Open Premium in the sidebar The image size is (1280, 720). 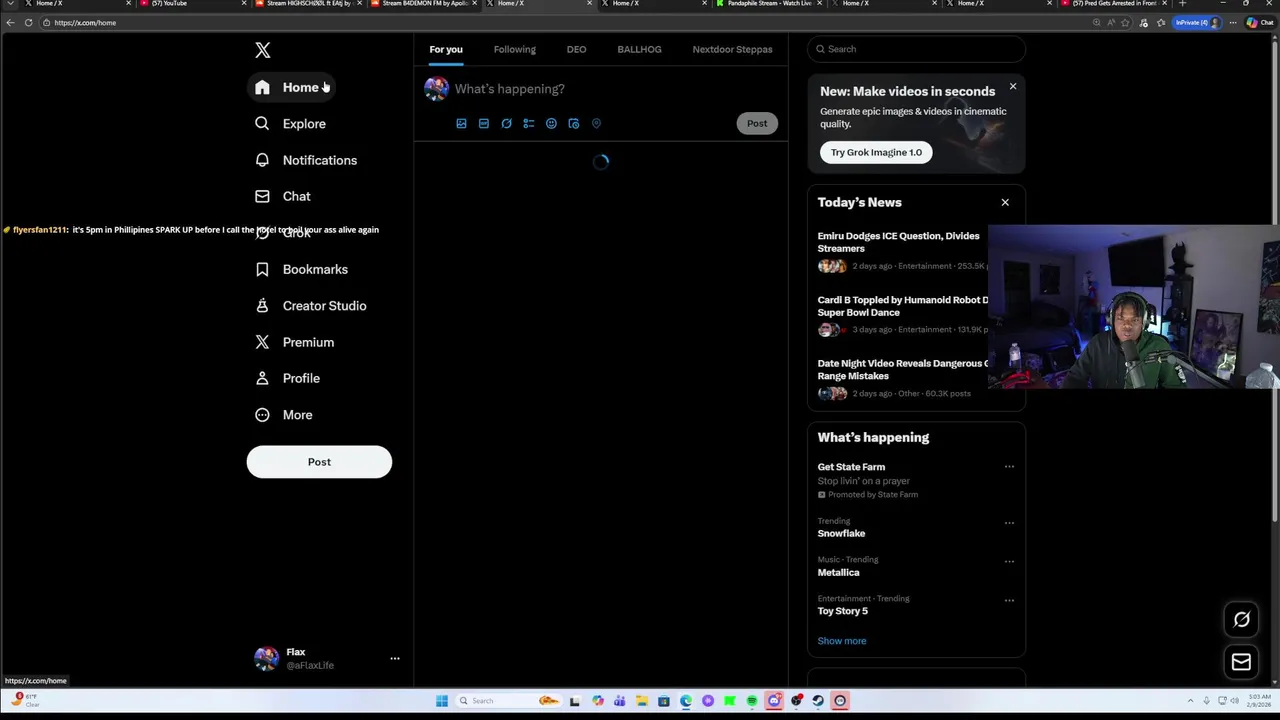294,342
